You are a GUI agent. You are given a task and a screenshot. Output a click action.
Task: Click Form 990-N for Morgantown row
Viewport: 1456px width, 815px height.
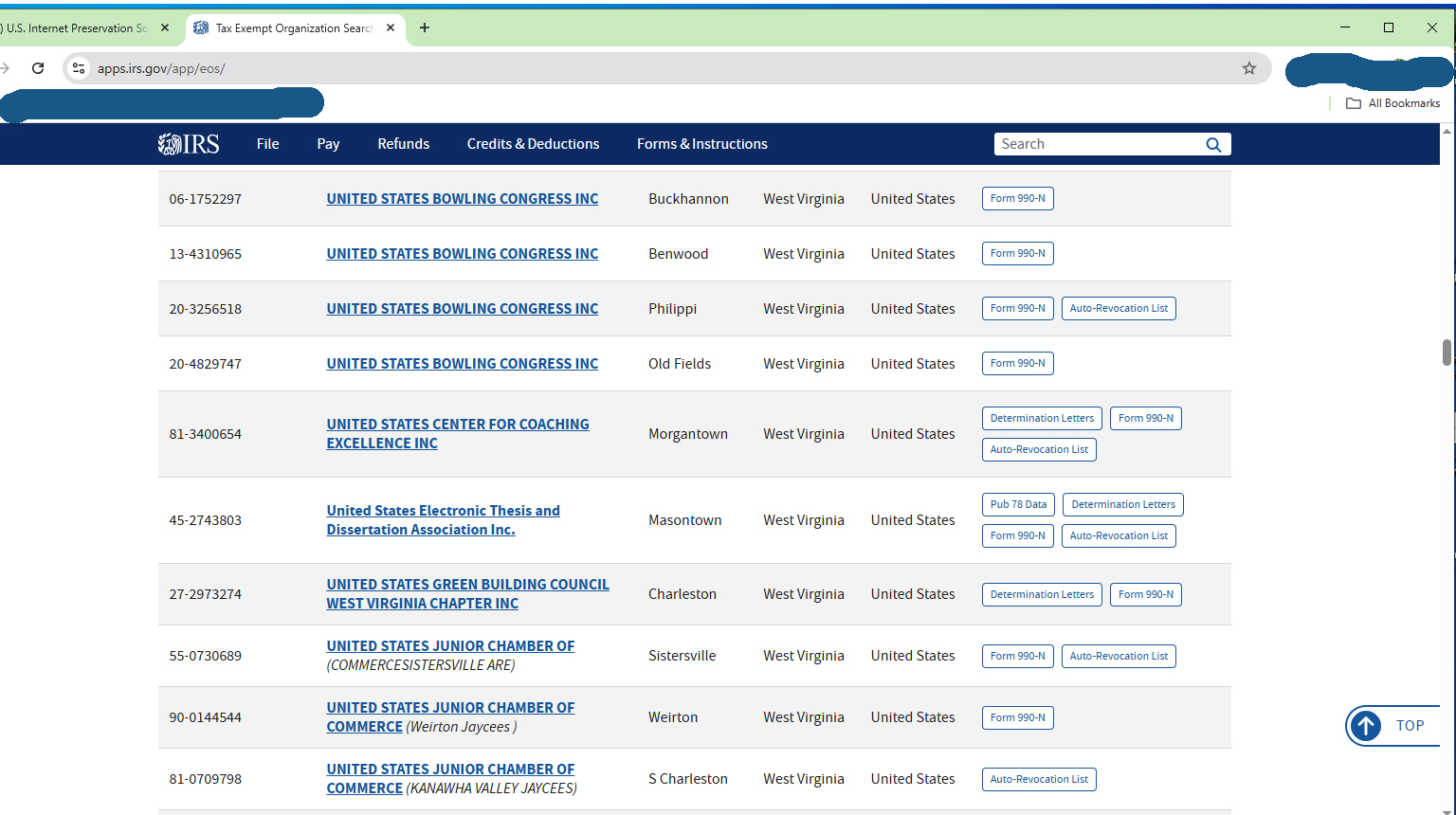coord(1146,419)
